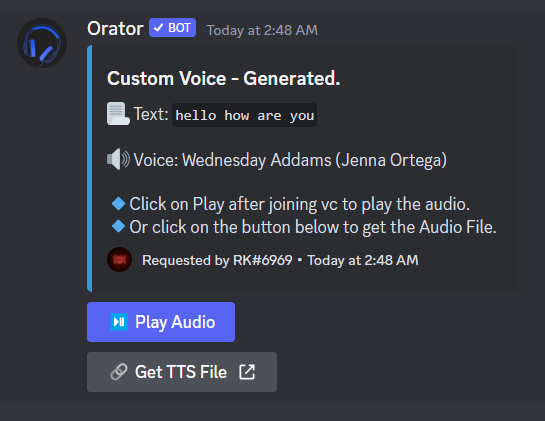Image resolution: width=545 pixels, height=421 pixels.
Task: Open the Orator bot headphones avatar
Action: tap(42, 43)
